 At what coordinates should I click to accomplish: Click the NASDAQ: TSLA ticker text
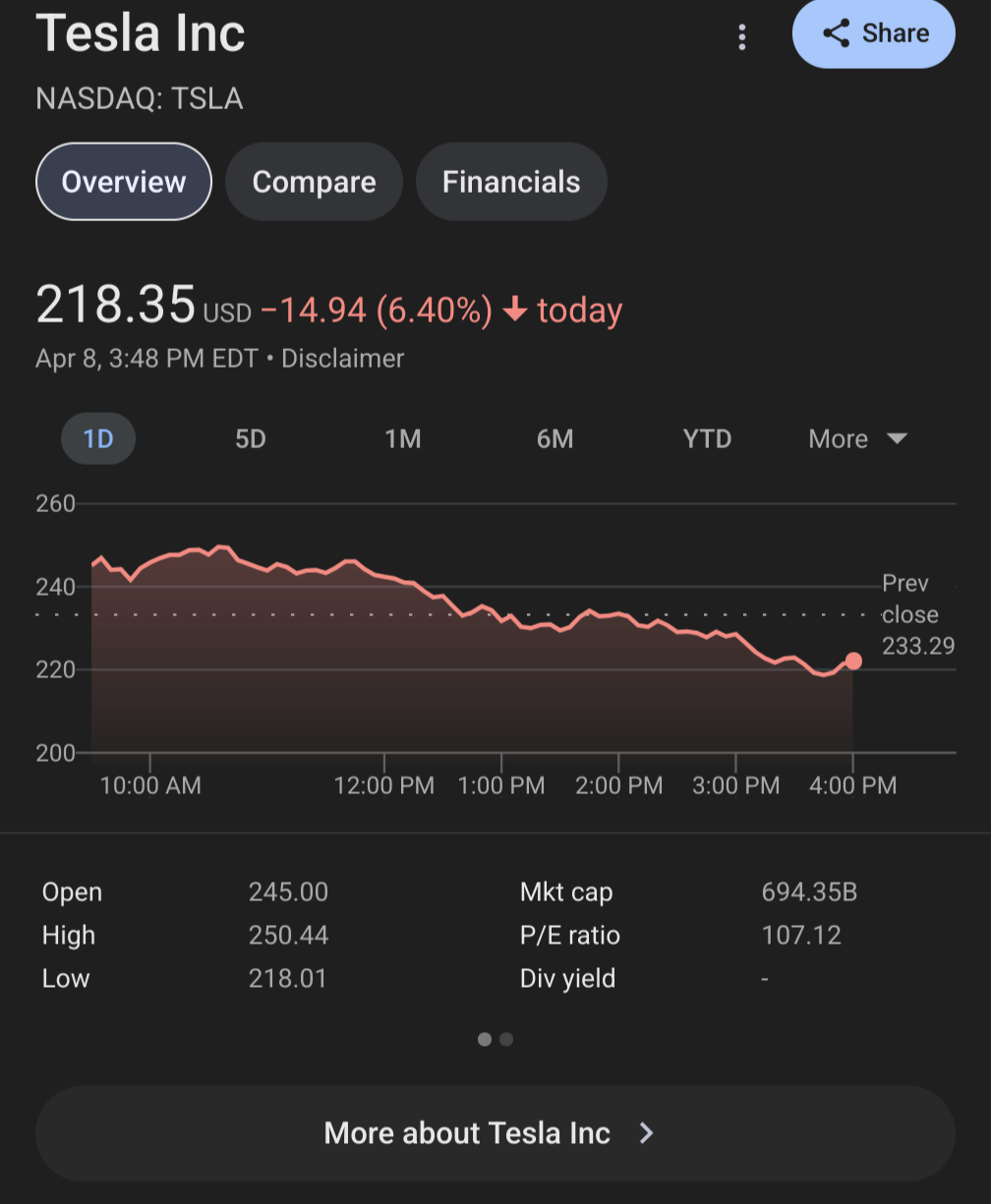tap(139, 99)
